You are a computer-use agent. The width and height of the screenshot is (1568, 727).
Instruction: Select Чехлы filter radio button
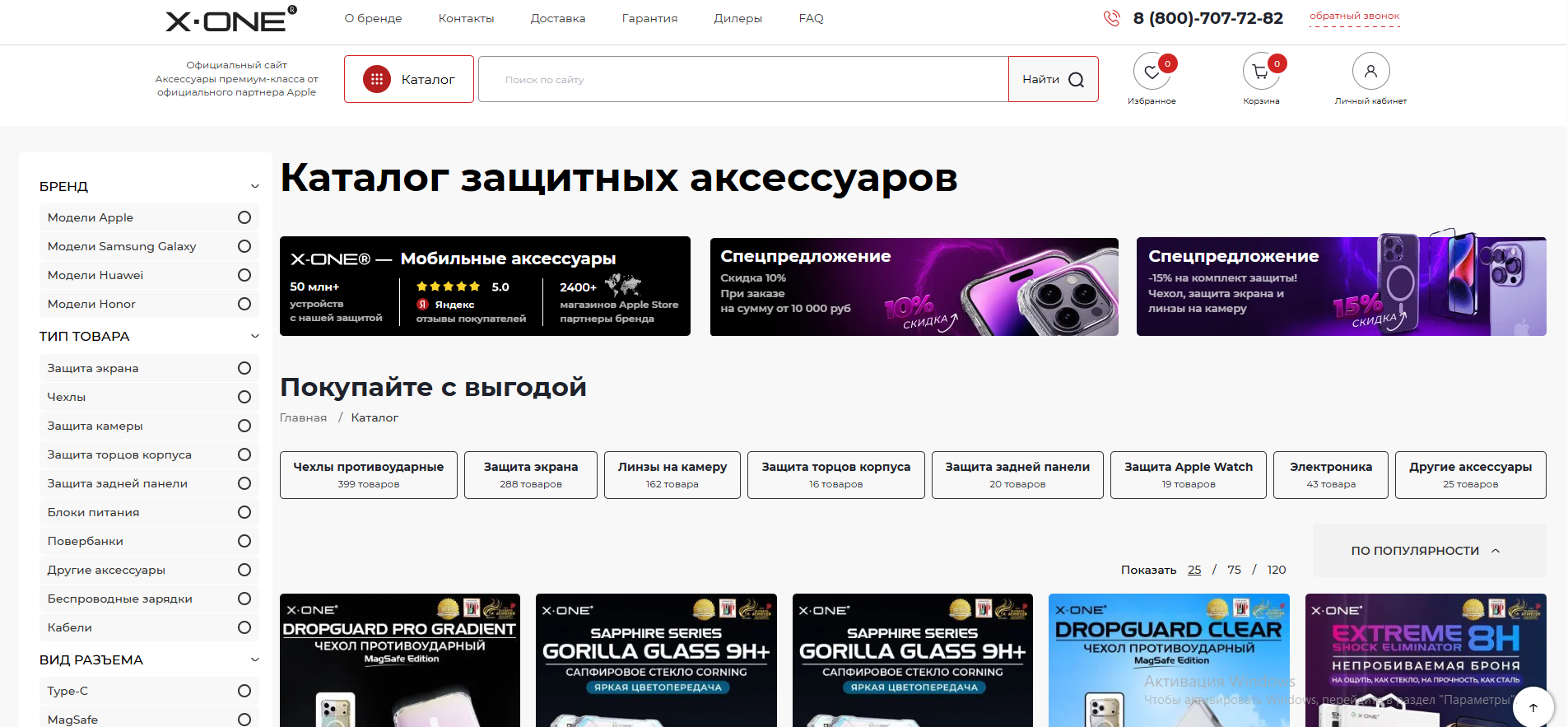pos(244,397)
